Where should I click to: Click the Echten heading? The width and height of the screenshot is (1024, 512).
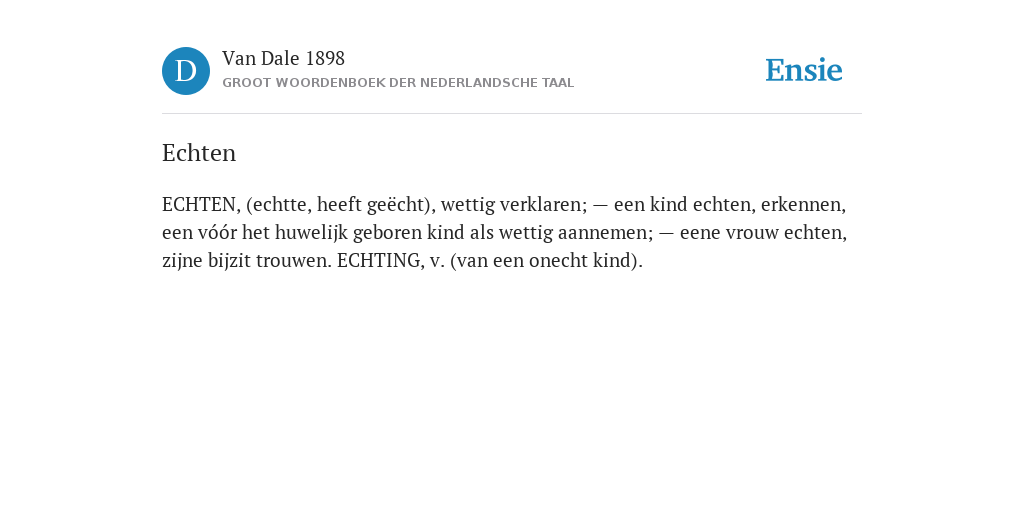point(199,153)
